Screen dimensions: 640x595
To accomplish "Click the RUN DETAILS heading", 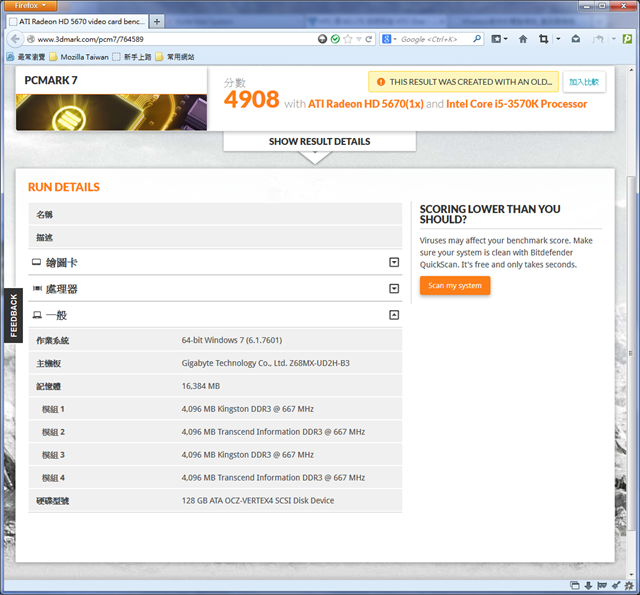I will point(64,187).
